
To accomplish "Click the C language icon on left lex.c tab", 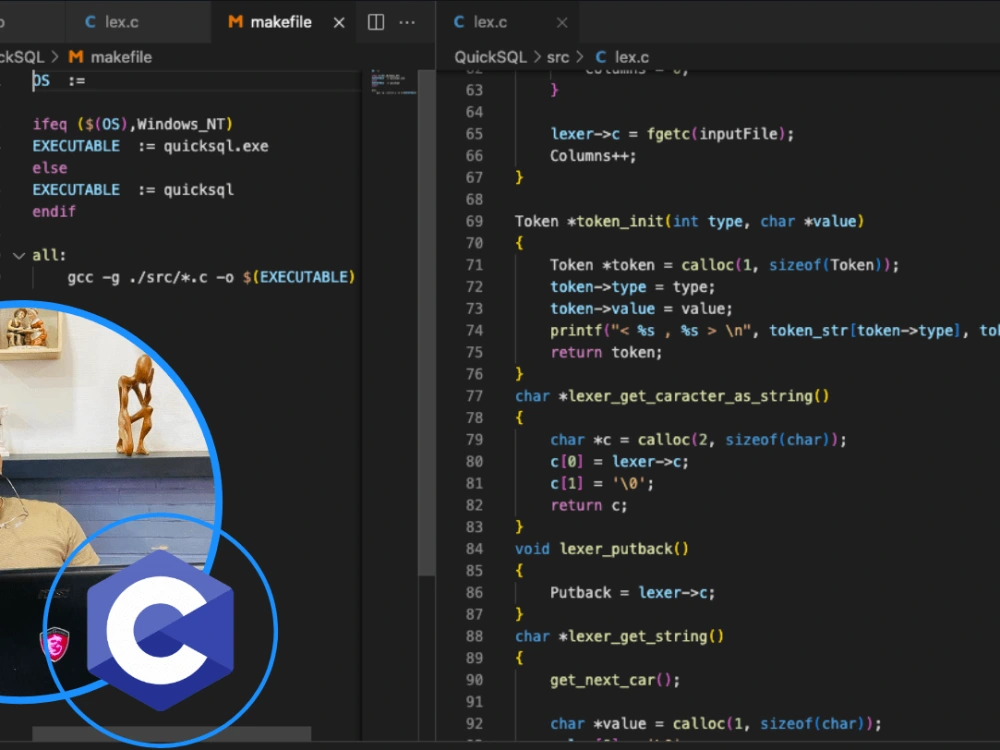I will (x=89, y=20).
